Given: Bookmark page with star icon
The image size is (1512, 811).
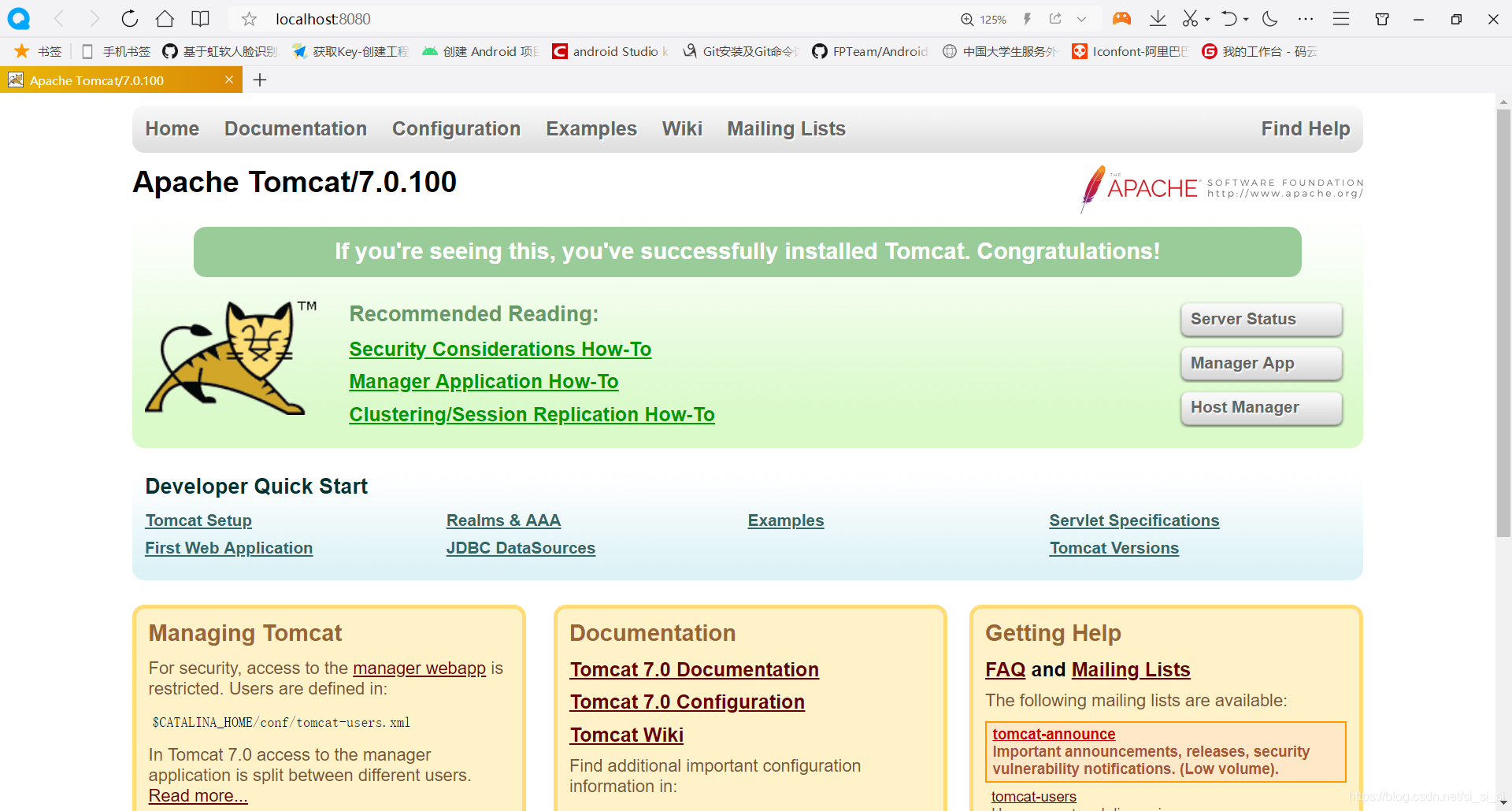Looking at the screenshot, I should (x=249, y=19).
